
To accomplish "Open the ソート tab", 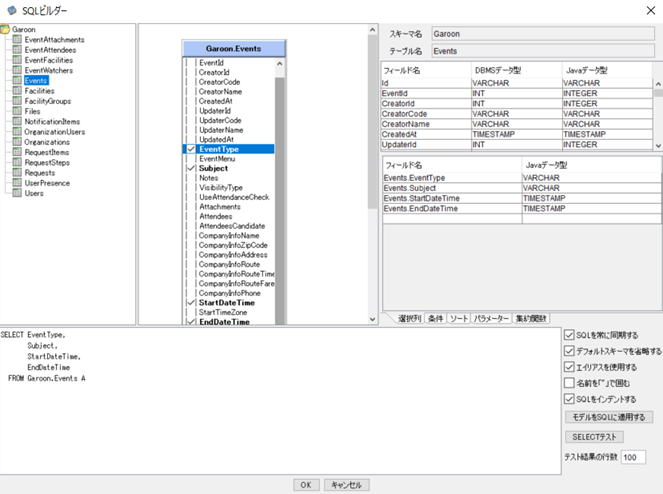I will coord(459,318).
